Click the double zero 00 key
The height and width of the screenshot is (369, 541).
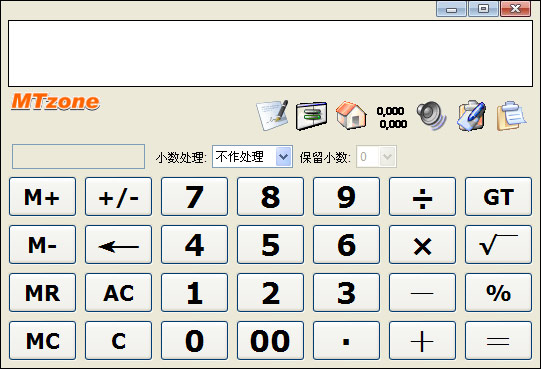[x=270, y=341]
